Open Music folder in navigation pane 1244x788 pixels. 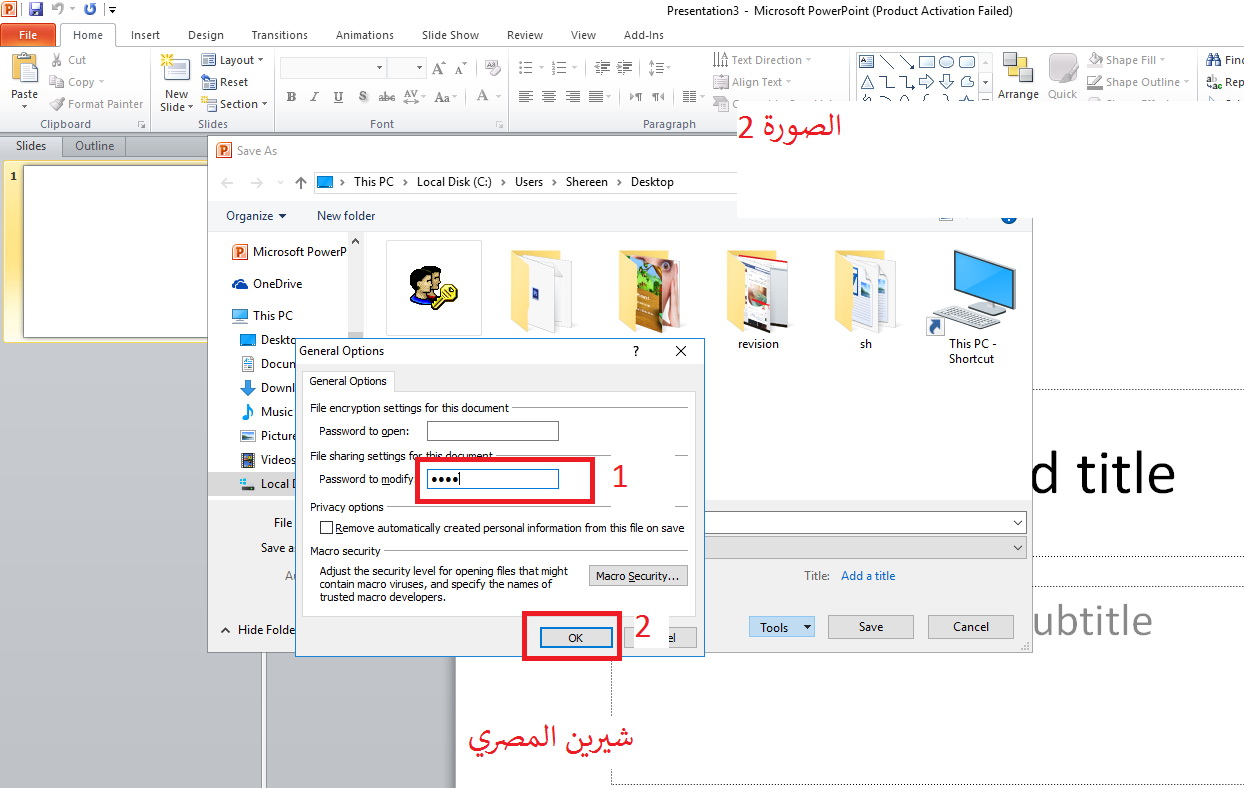tap(267, 412)
